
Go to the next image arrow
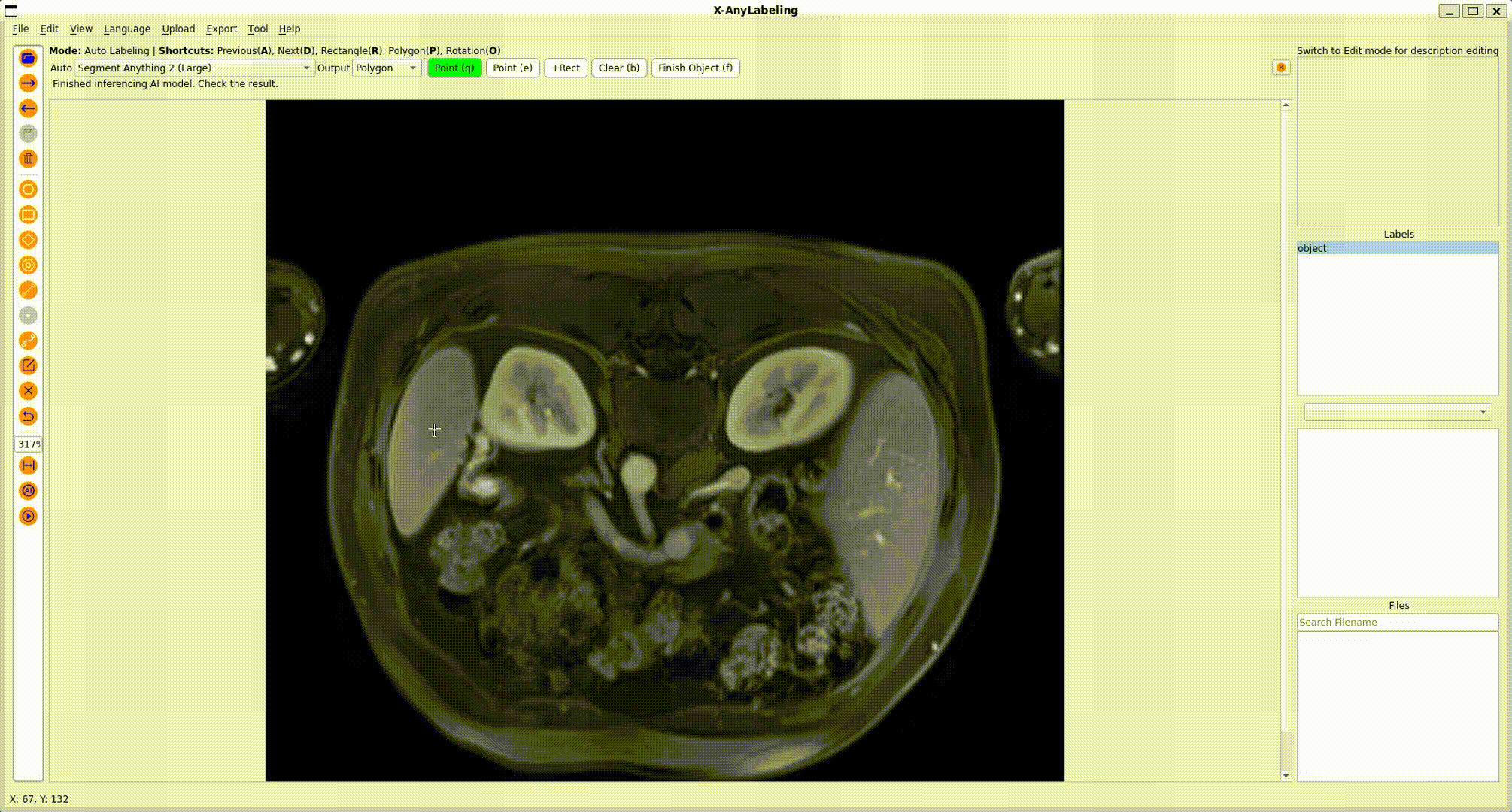coord(28,83)
